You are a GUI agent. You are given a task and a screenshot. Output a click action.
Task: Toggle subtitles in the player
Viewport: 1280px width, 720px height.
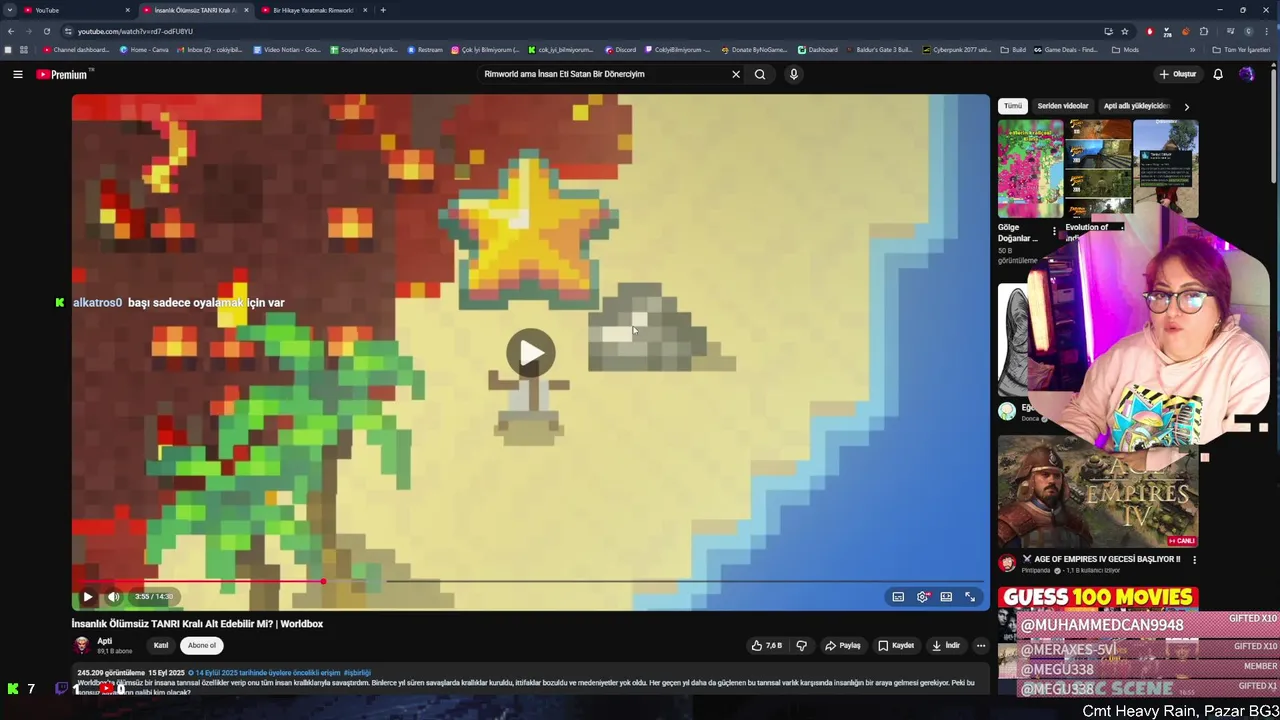pos(898,597)
